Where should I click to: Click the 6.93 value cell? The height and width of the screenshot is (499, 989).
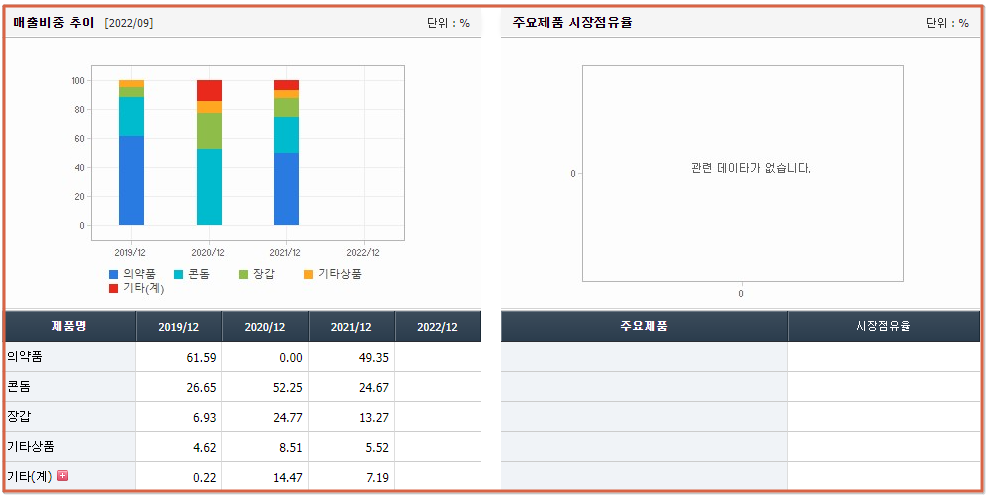point(179,417)
